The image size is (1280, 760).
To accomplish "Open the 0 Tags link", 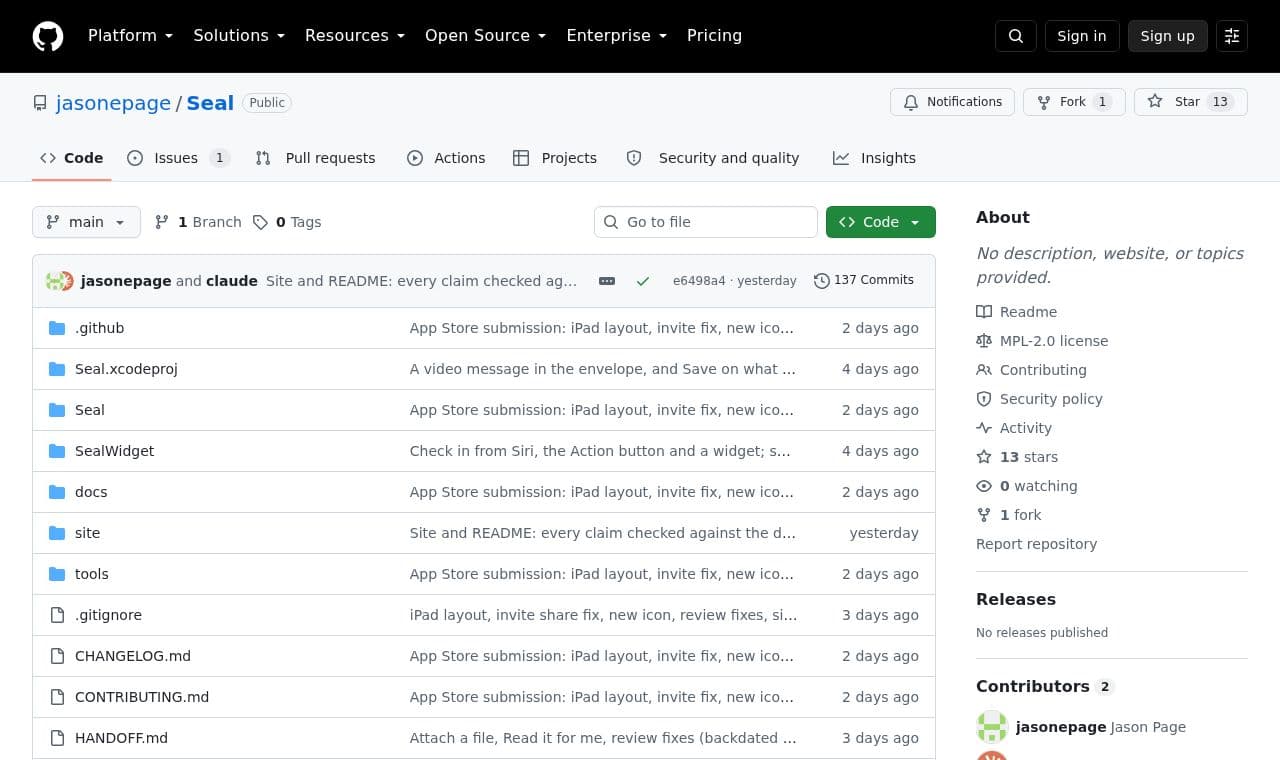I will click(x=287, y=222).
